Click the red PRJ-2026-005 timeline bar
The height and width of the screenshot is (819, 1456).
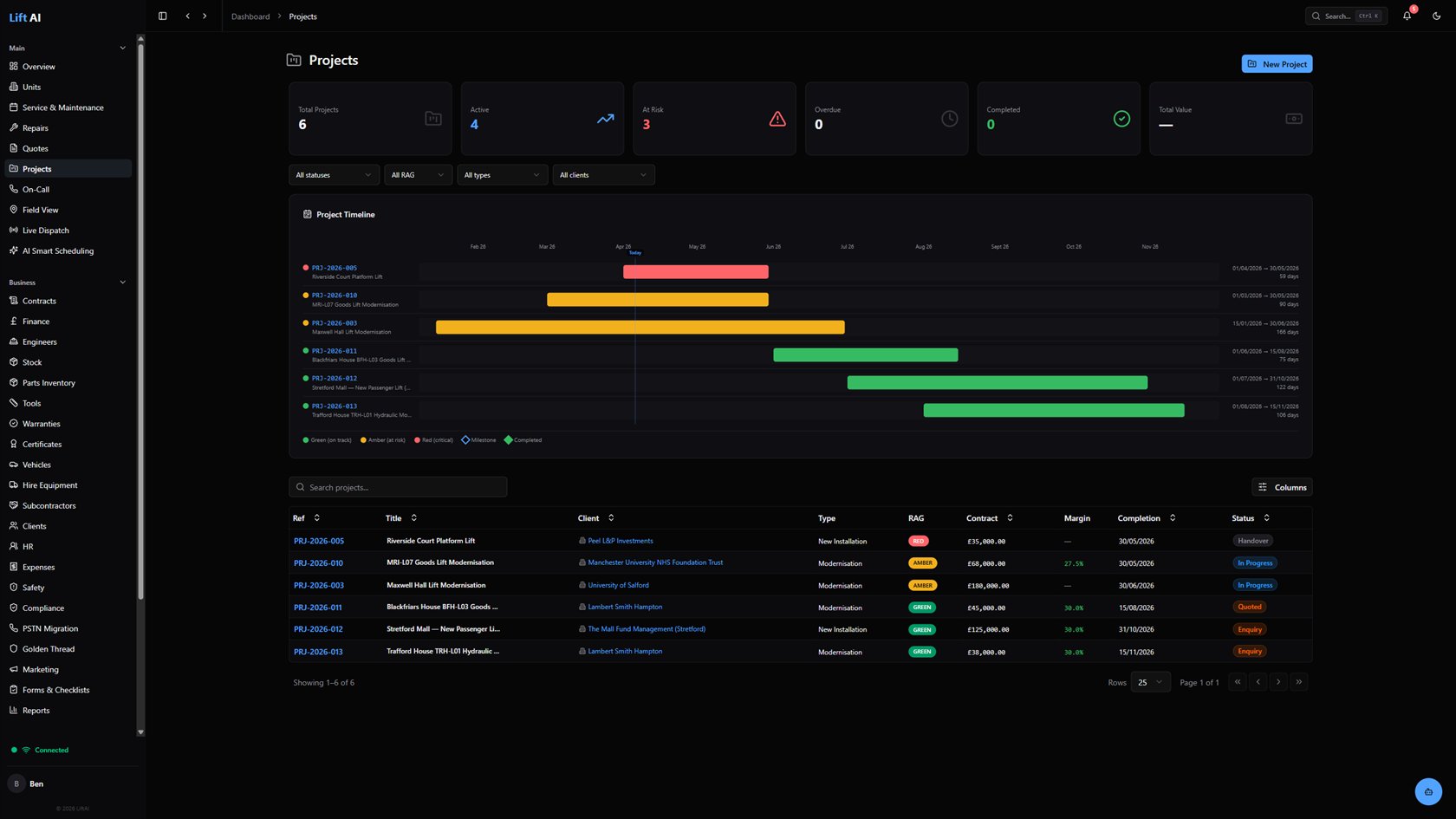click(696, 272)
